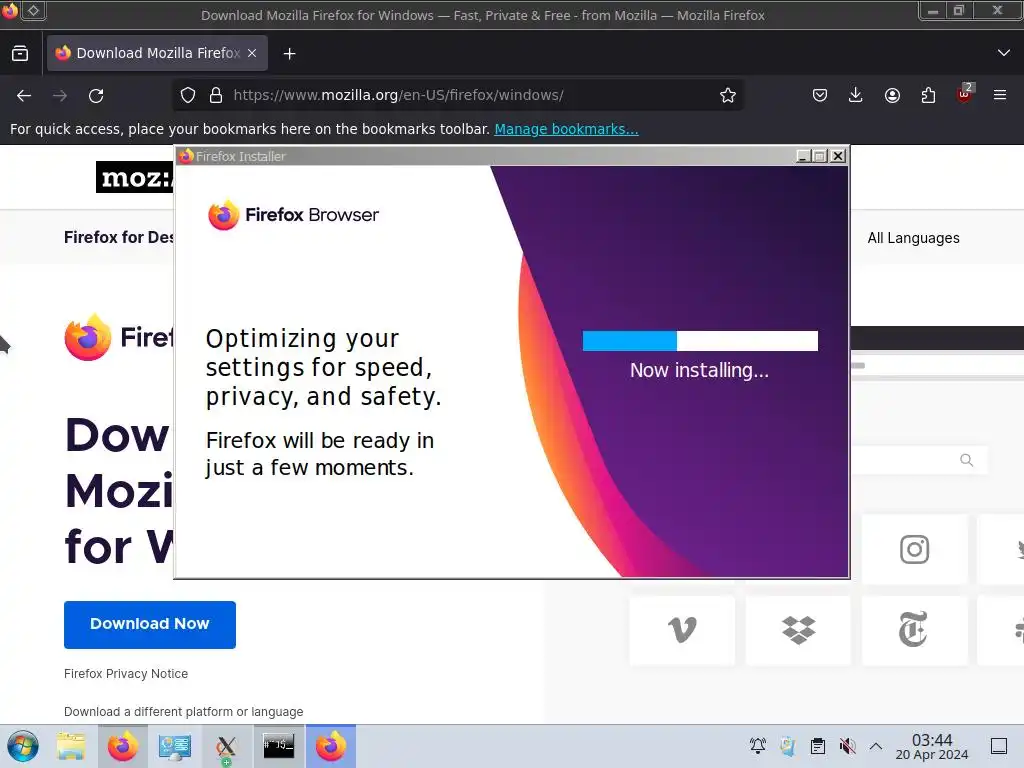Toggle the window pin diamond button
Viewport: 1024px width, 768px height.
point(34,10)
